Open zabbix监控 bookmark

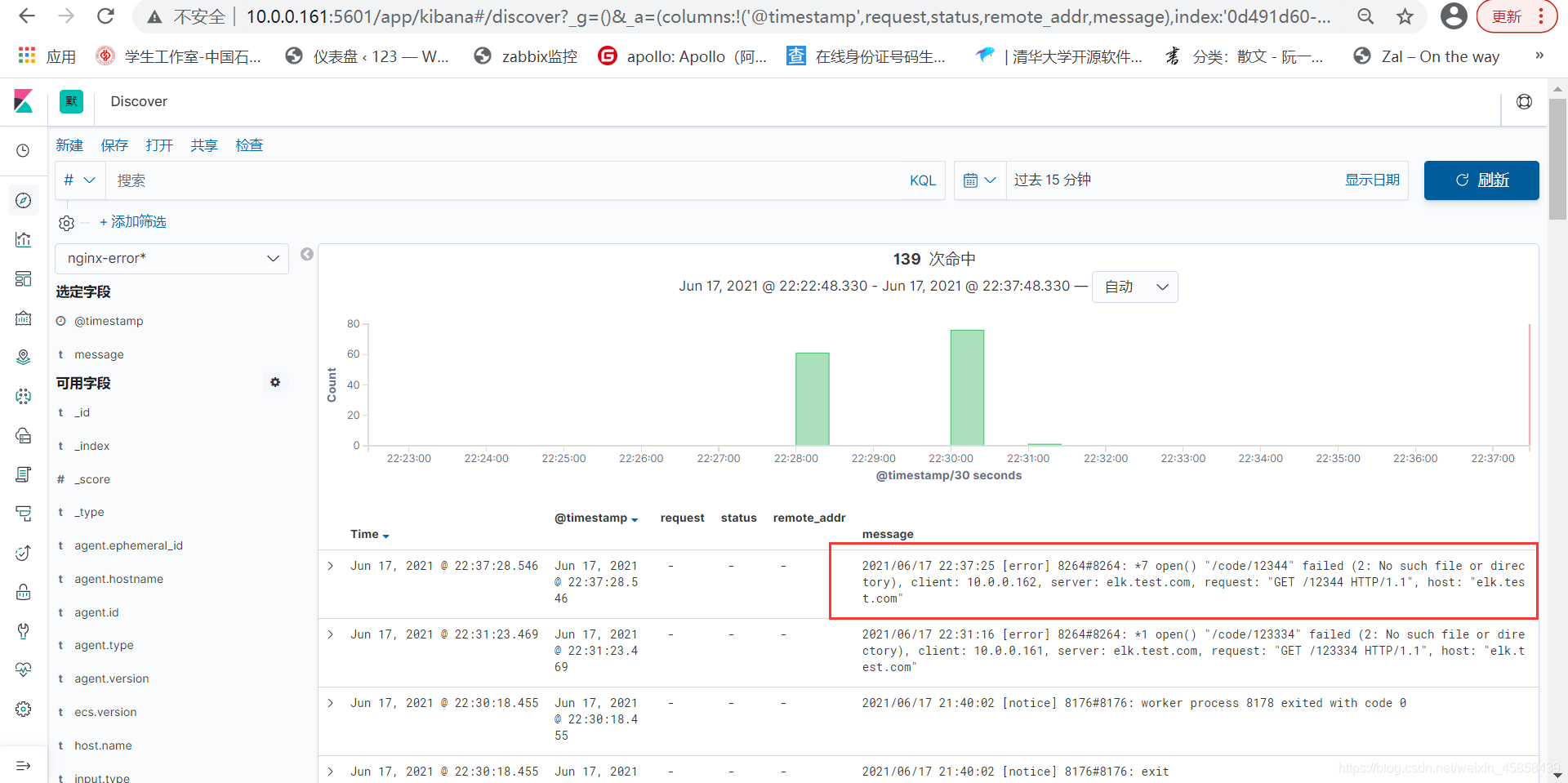pyautogui.click(x=526, y=56)
